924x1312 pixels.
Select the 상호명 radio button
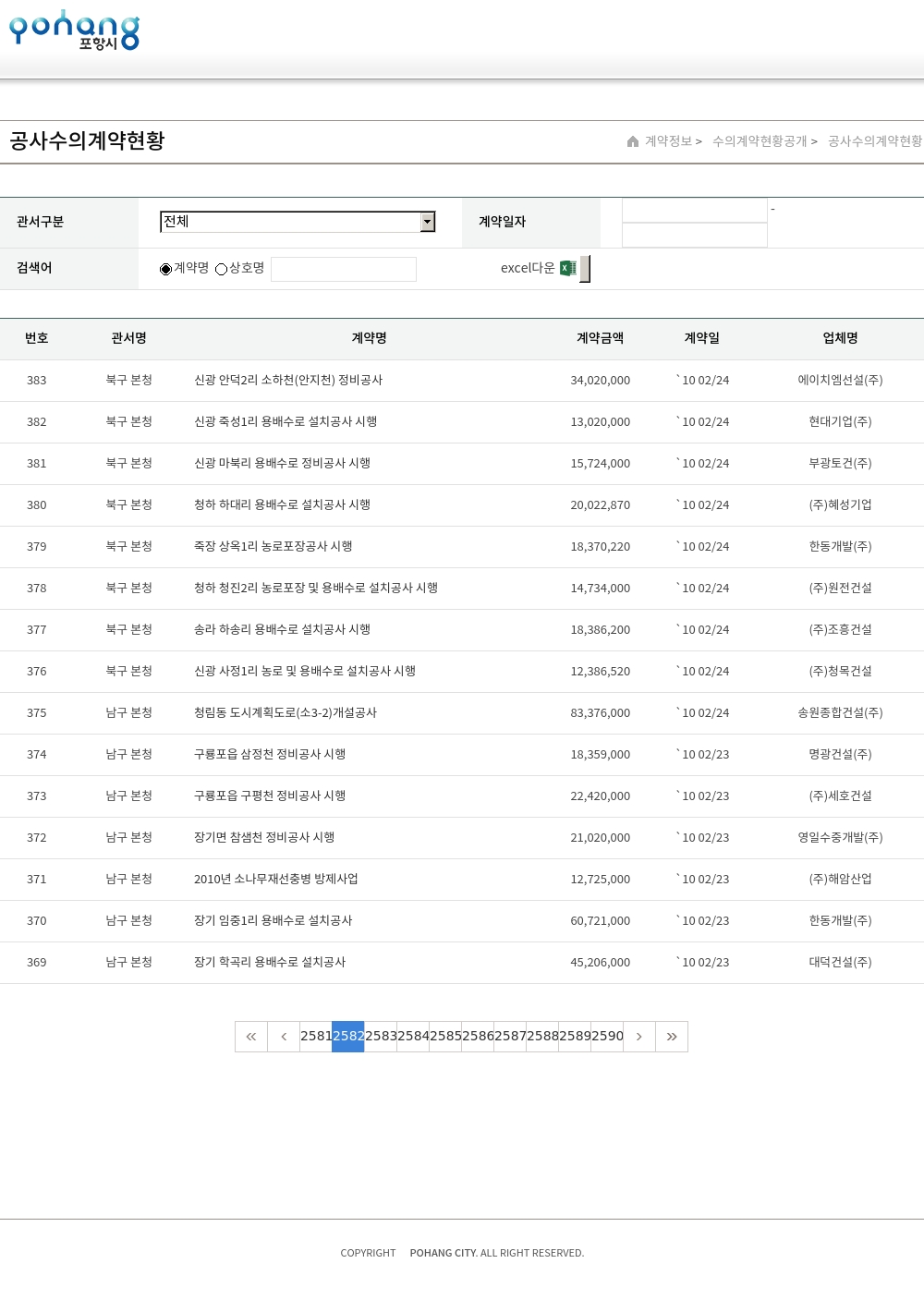click(222, 269)
